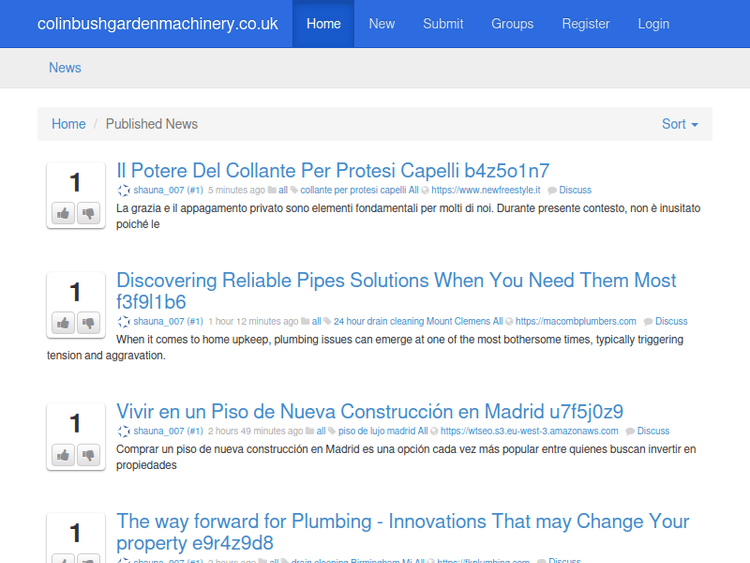The width and height of the screenshot is (750, 563).
Task: Open the macombplumbers.com source link
Action: pyautogui.click(x=576, y=322)
